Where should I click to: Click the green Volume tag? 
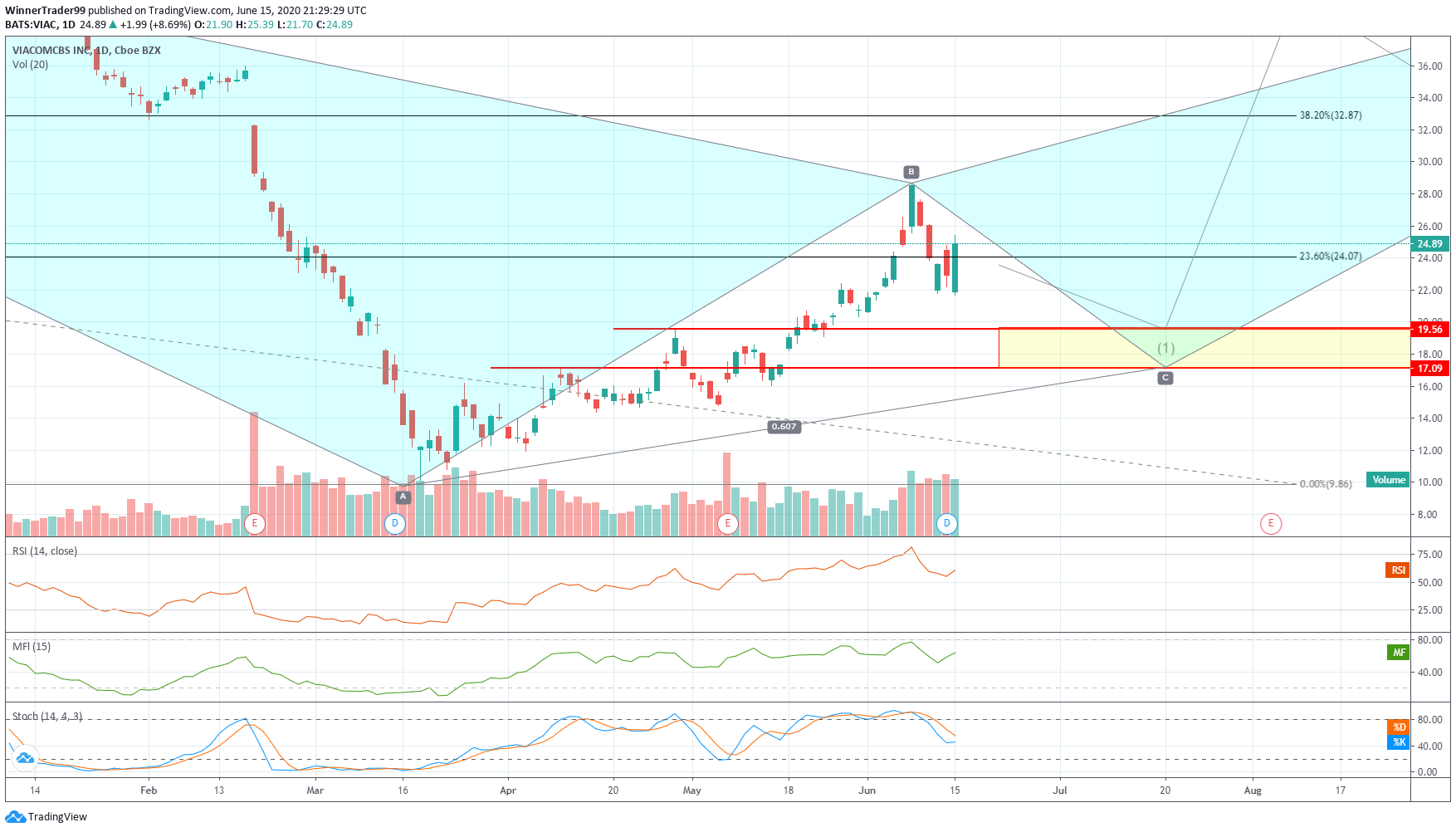[x=1389, y=480]
